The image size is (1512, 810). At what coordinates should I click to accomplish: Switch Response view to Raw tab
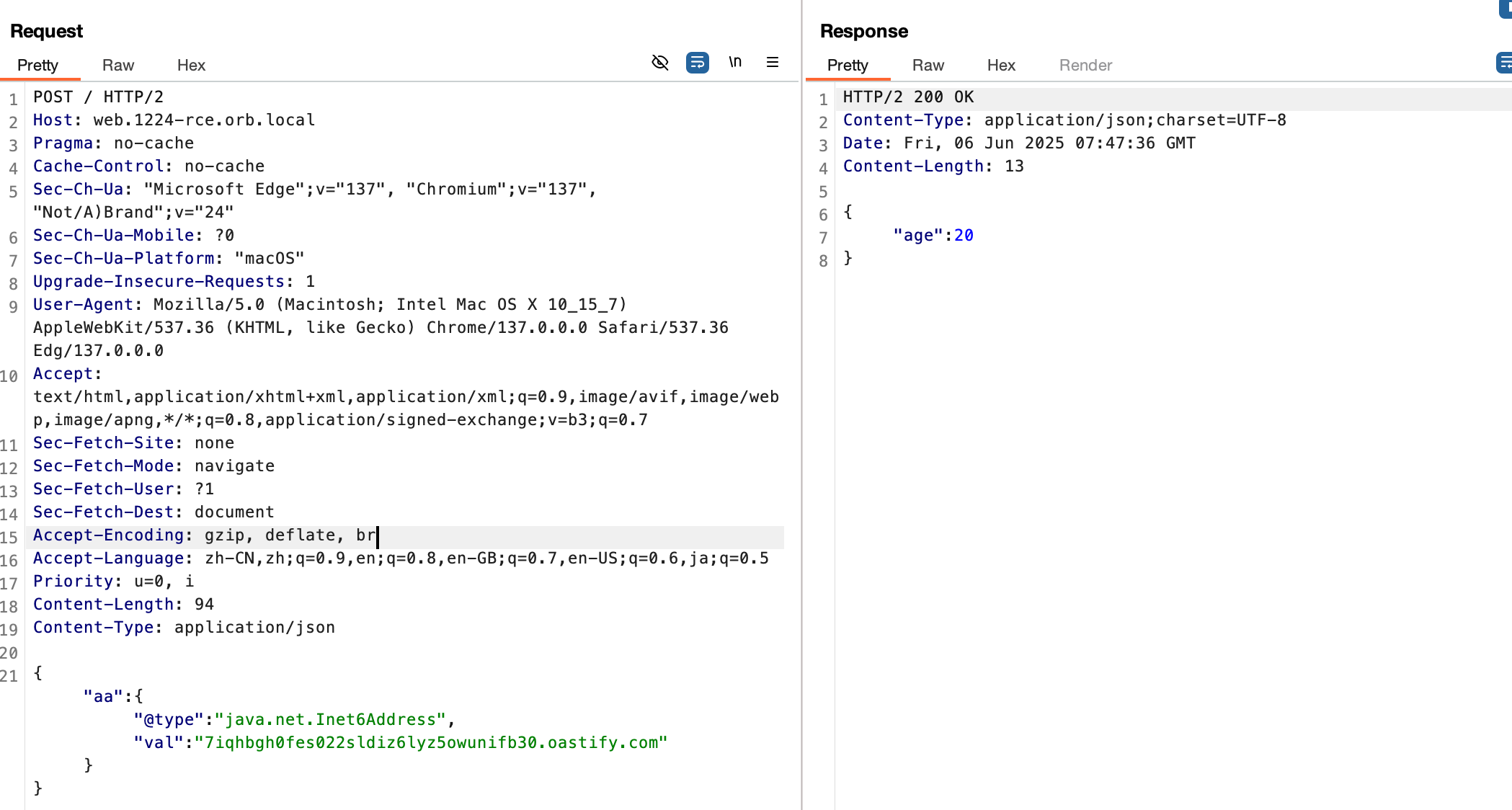tap(928, 66)
